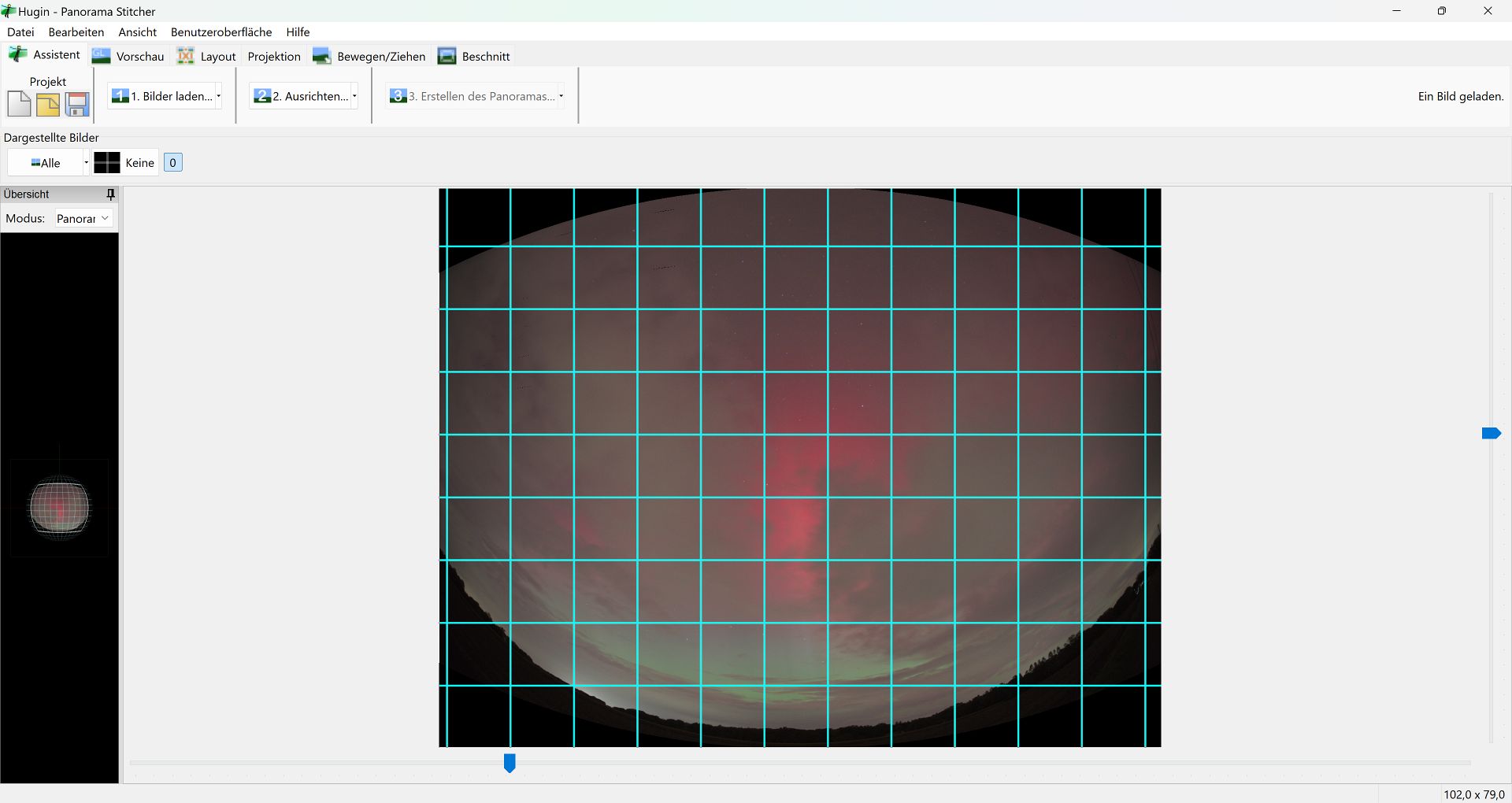This screenshot has width=1512, height=803.
Task: Open the Modus dropdown in Übersicht
Action: coord(83,218)
